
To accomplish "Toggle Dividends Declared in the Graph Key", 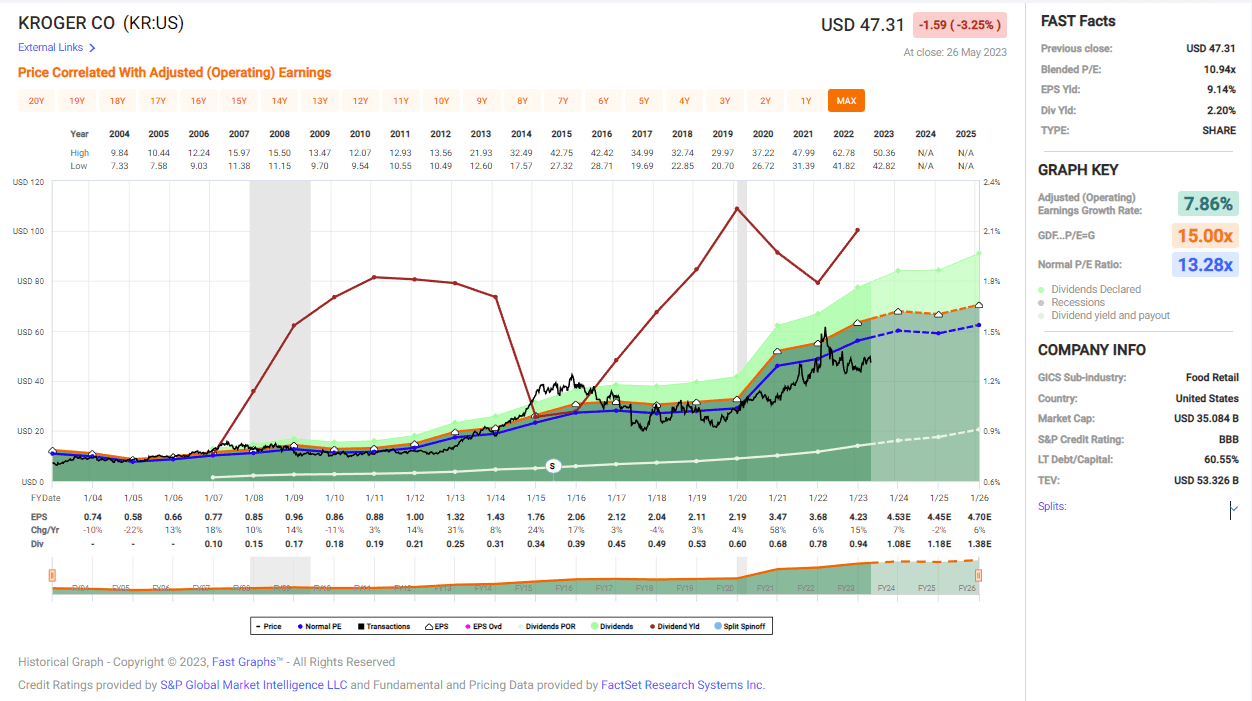I will pyautogui.click(x=1089, y=289).
